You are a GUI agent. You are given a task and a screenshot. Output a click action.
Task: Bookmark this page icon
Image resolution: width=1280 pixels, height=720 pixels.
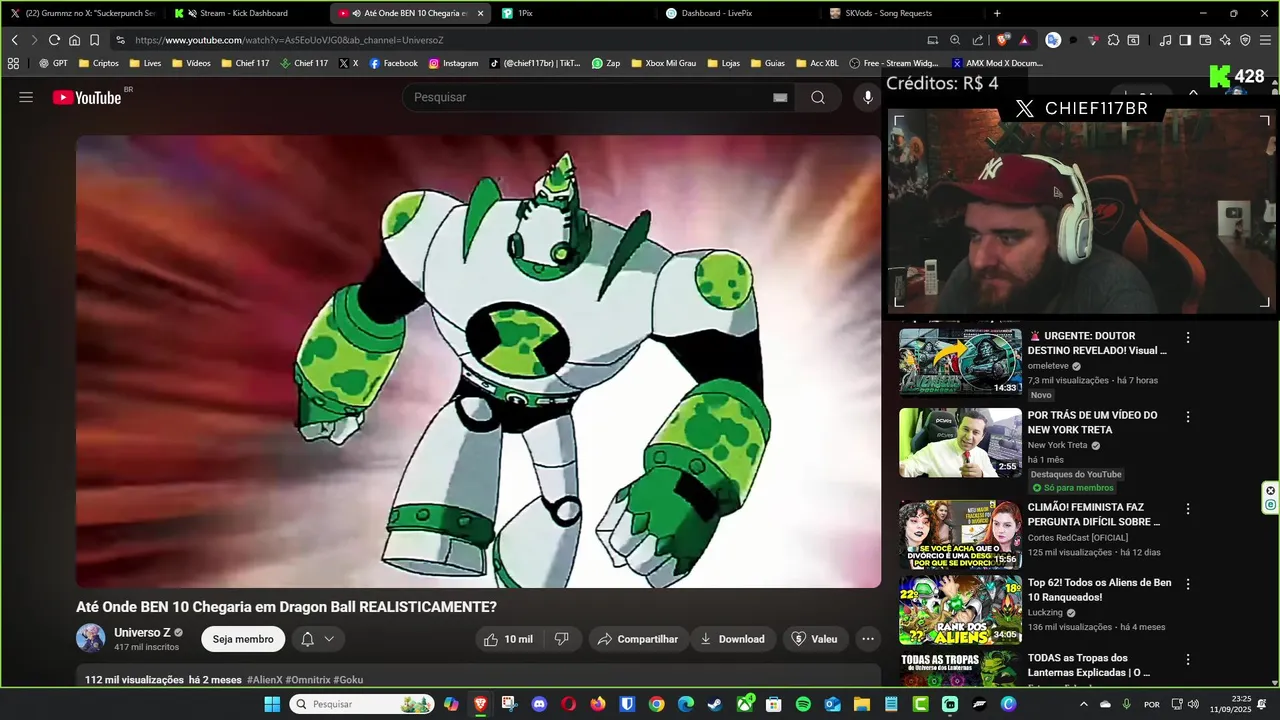(x=94, y=40)
